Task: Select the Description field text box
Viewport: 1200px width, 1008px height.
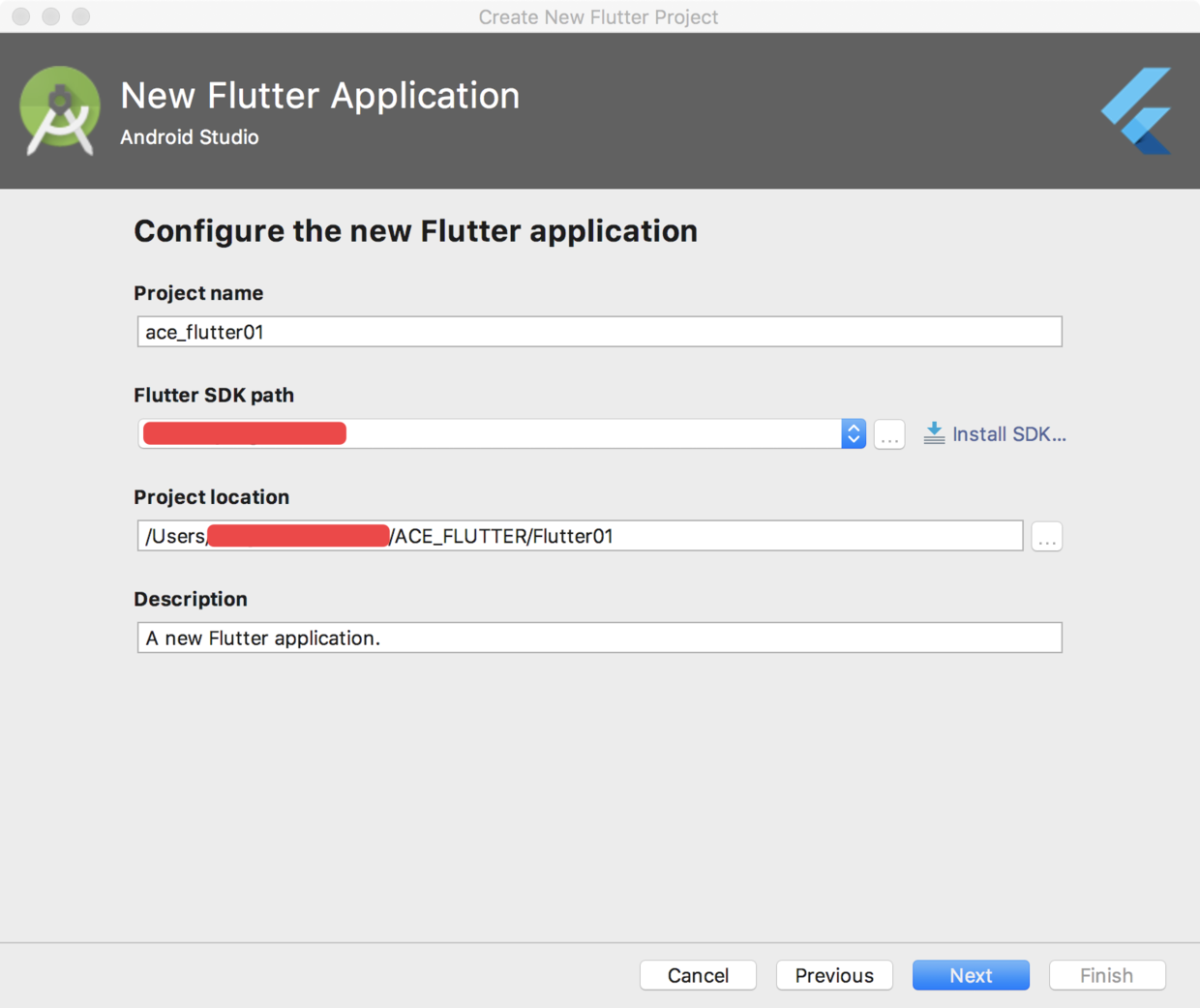Action: [599, 637]
